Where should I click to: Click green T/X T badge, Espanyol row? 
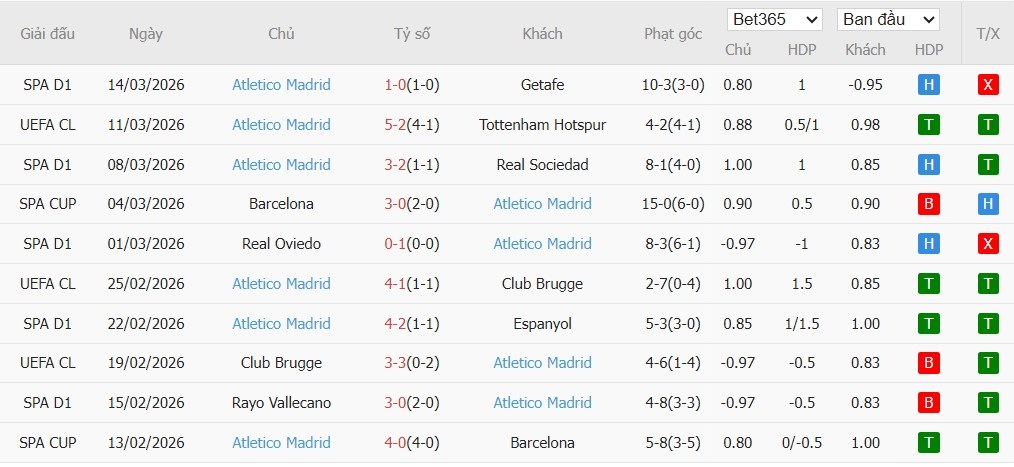[988, 324]
